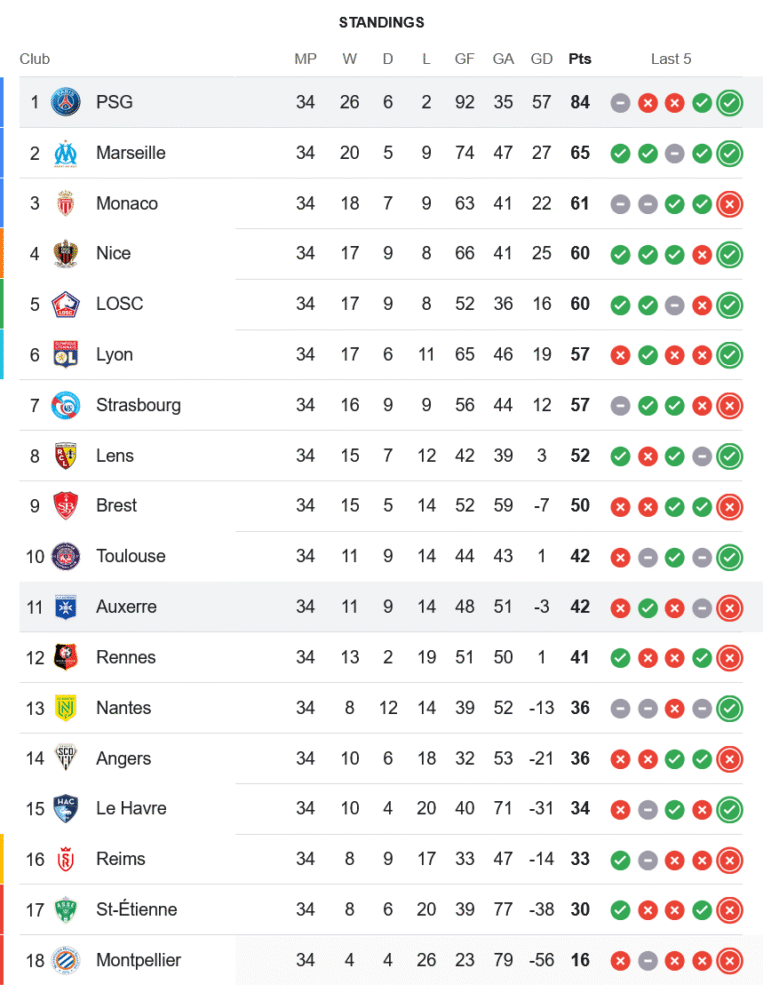Image resolution: width=763 pixels, height=1000 pixels.
Task: Open the Nice team link
Action: 113,253
